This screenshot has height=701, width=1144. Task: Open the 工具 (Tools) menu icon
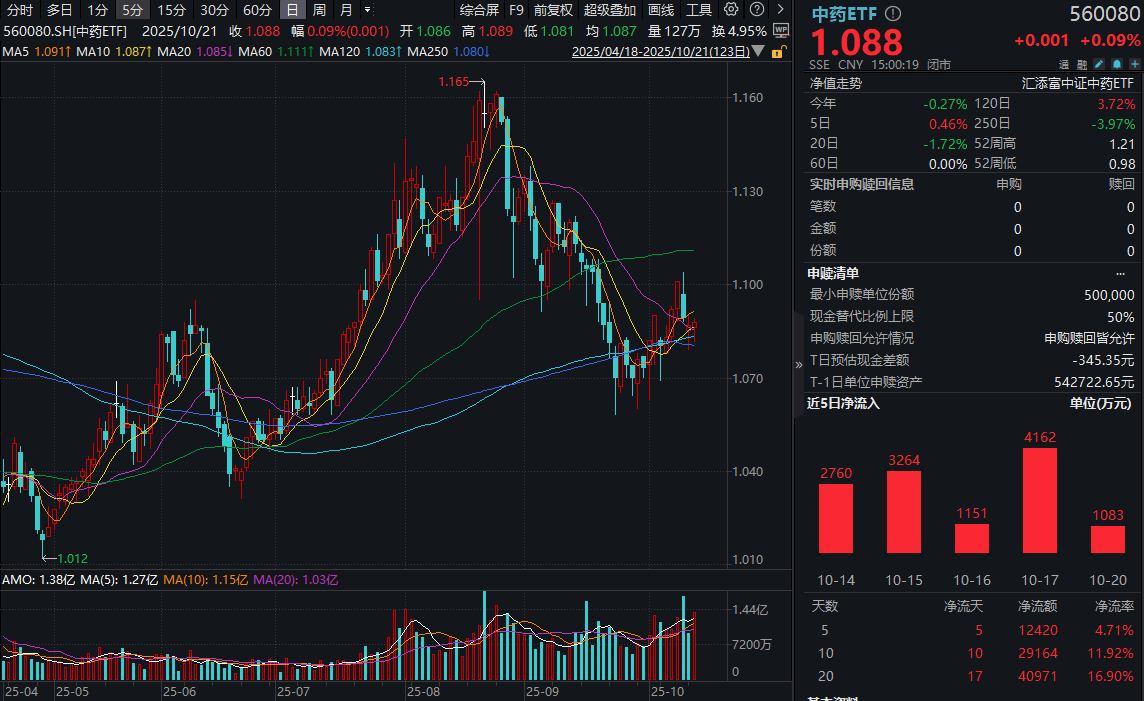[x=700, y=10]
